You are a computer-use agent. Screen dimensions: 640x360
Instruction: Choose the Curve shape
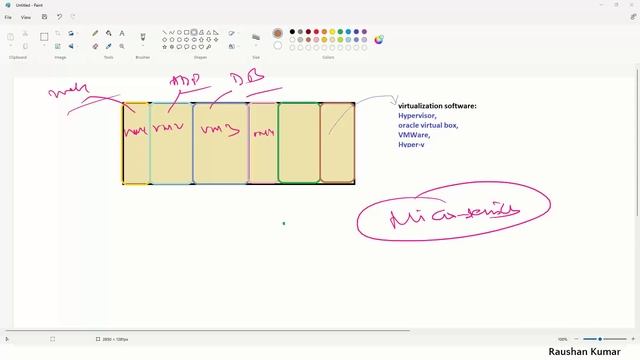pos(172,32)
